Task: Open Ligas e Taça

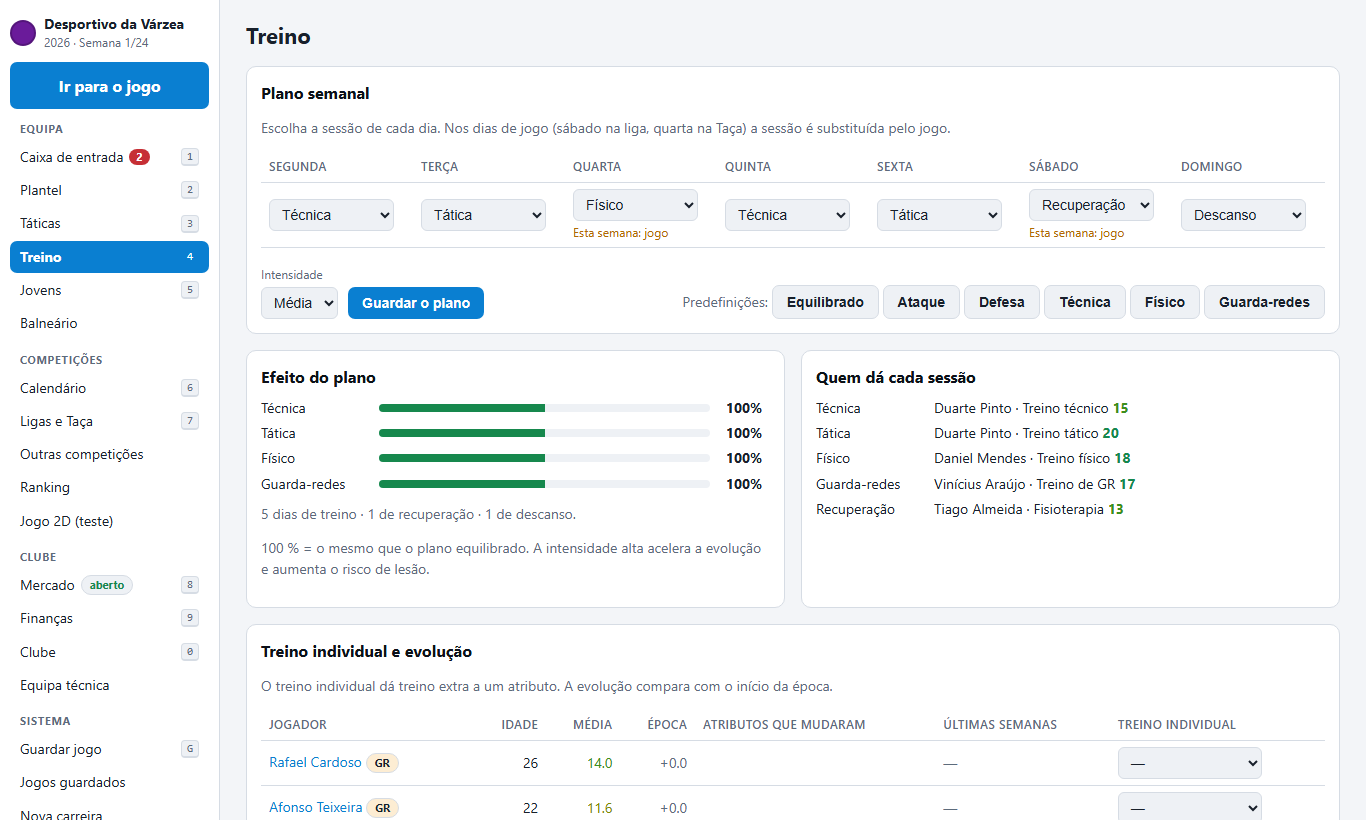Action: pos(109,421)
